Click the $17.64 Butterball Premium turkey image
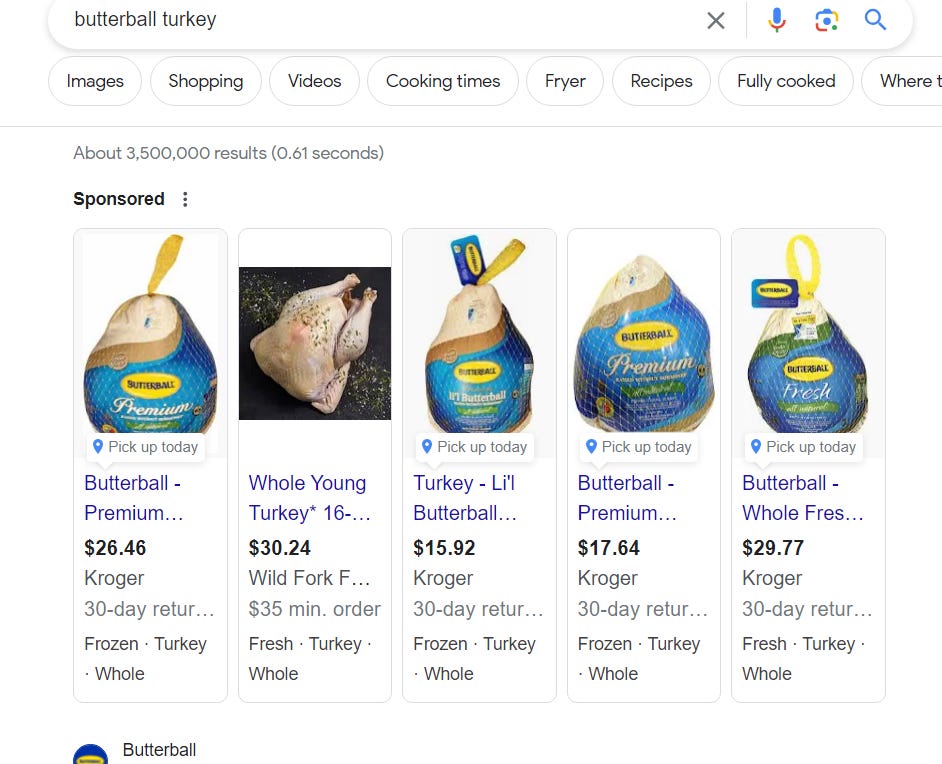 [644, 342]
